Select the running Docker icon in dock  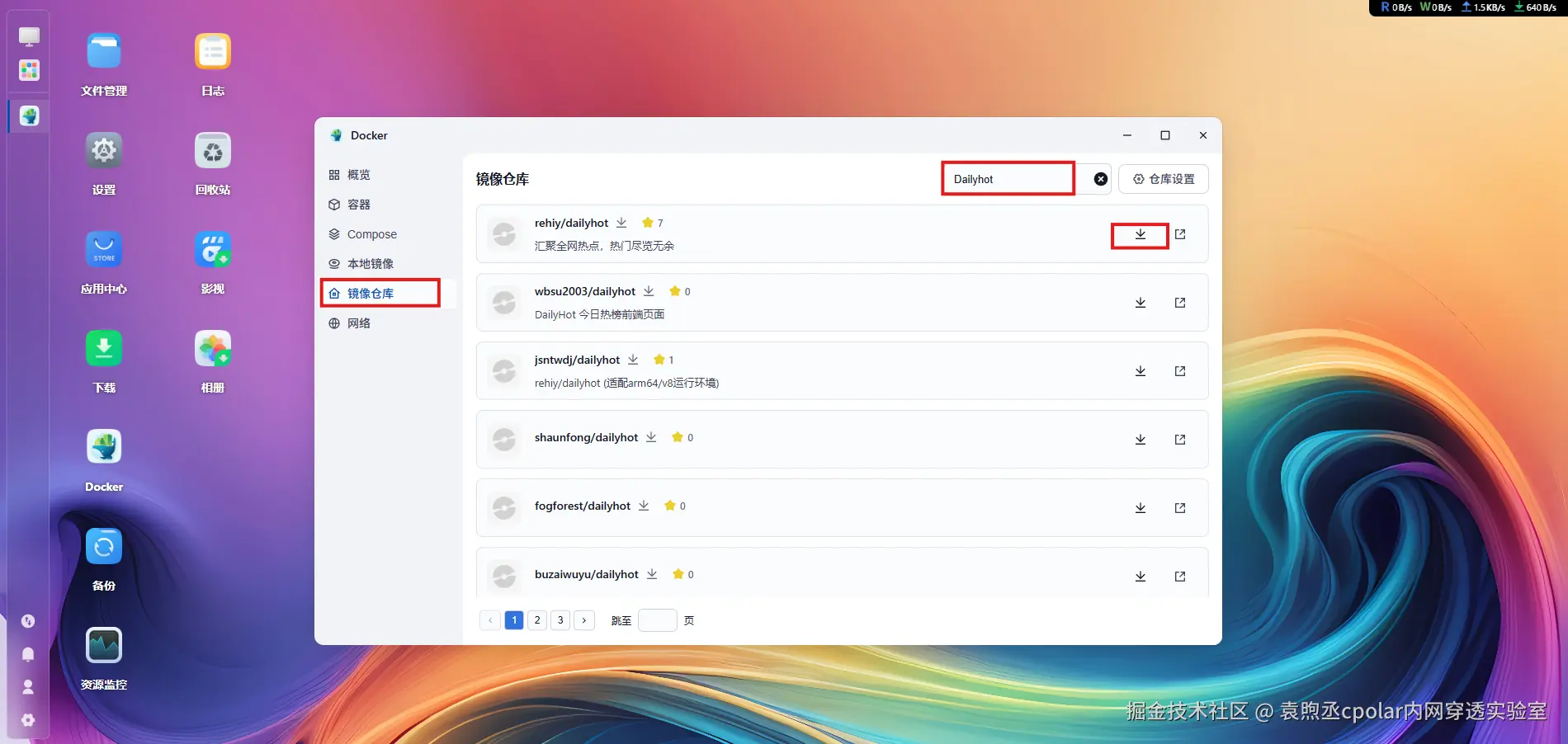point(29,115)
